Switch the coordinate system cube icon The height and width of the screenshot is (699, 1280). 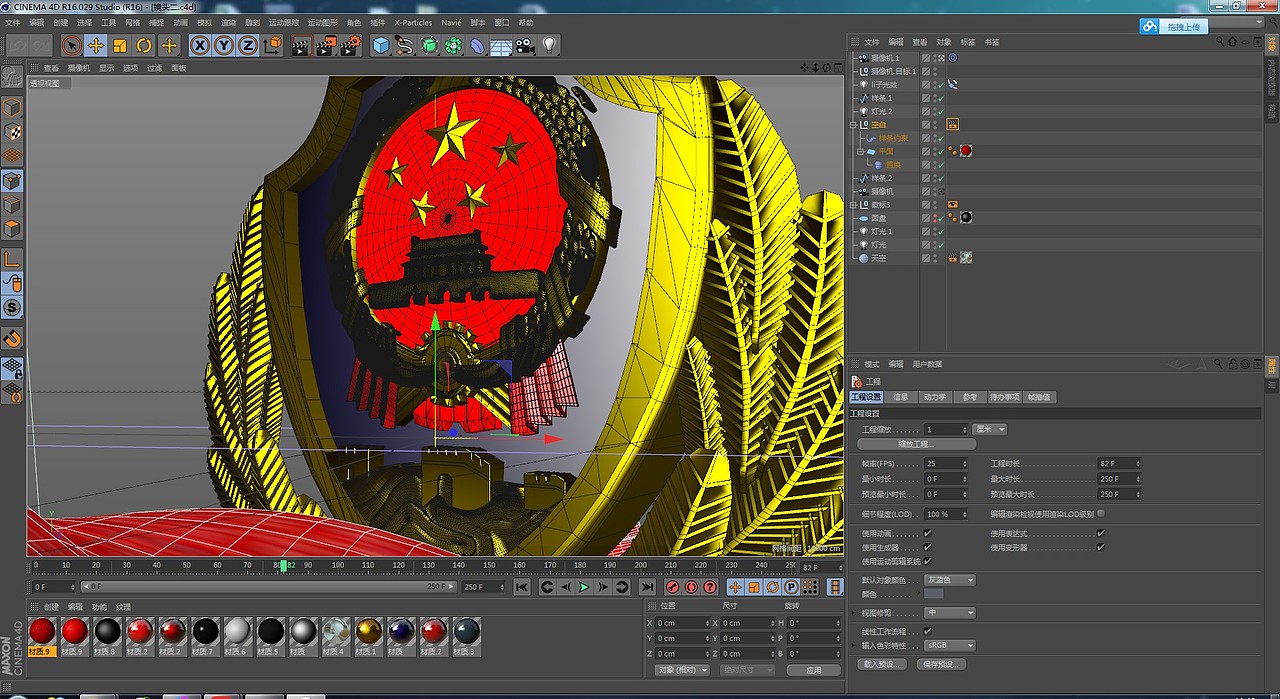pos(273,45)
